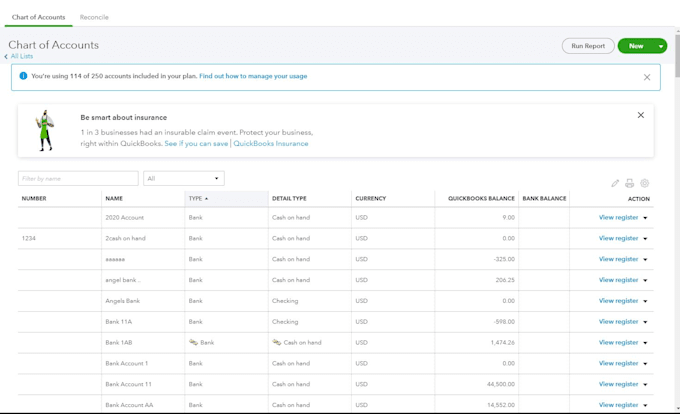Open the table settings gear icon
The width and height of the screenshot is (680, 414).
click(644, 183)
